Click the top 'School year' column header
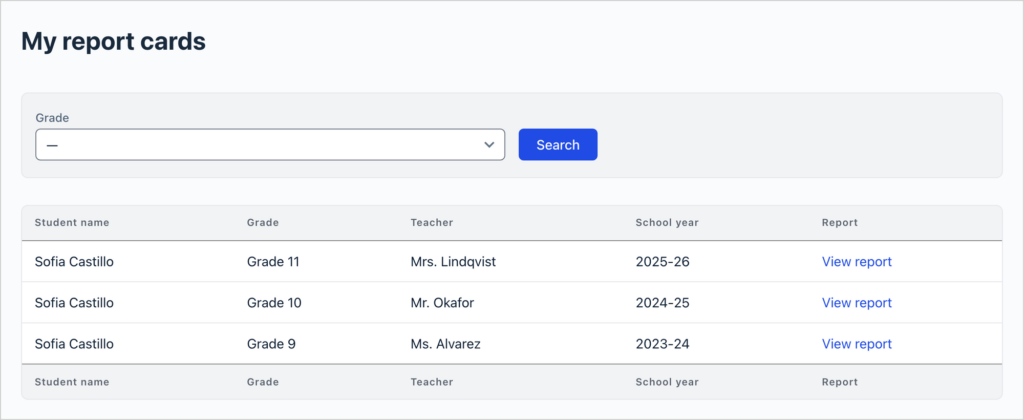This screenshot has height=420, width=1024. 667,223
